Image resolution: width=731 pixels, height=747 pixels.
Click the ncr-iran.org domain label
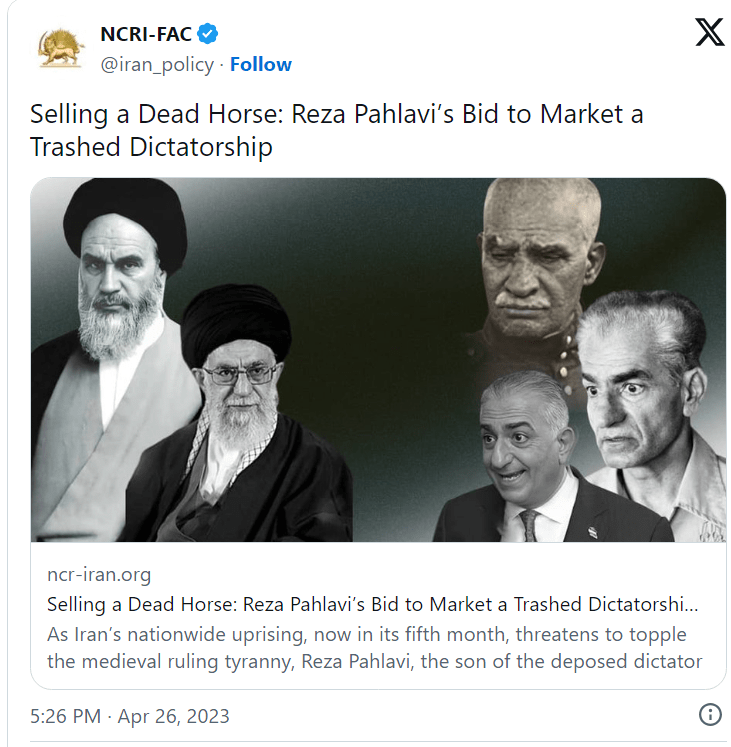click(x=99, y=575)
